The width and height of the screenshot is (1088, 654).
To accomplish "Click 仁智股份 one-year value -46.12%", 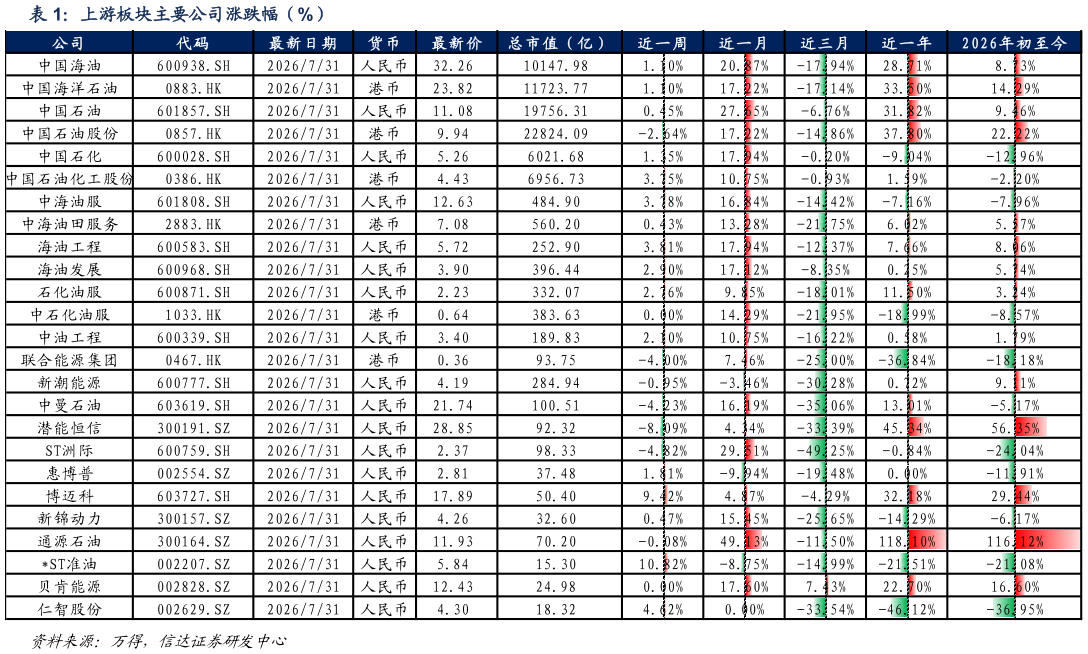I will pos(906,610).
